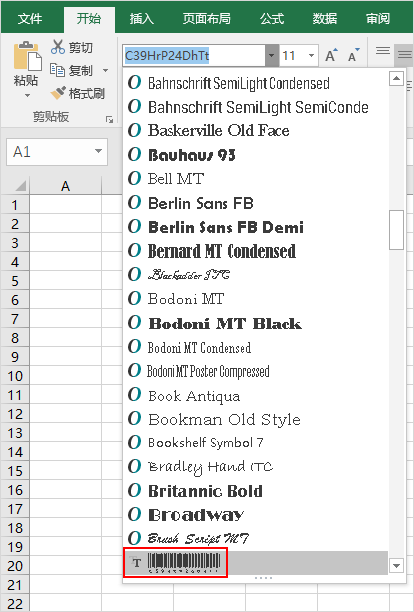Click the top align lines icon
Screen dimensions: 414x612
click(383, 51)
